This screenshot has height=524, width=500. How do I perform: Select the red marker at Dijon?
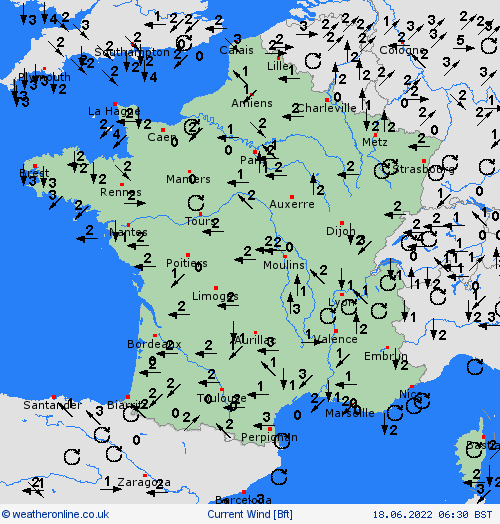pyautogui.click(x=342, y=223)
